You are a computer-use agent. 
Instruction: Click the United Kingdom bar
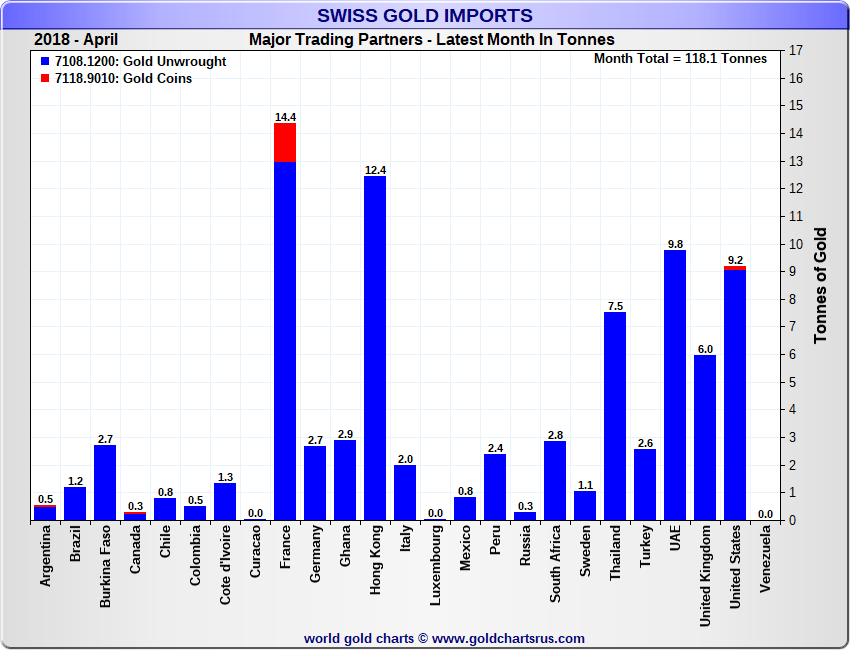pyautogui.click(x=705, y=437)
